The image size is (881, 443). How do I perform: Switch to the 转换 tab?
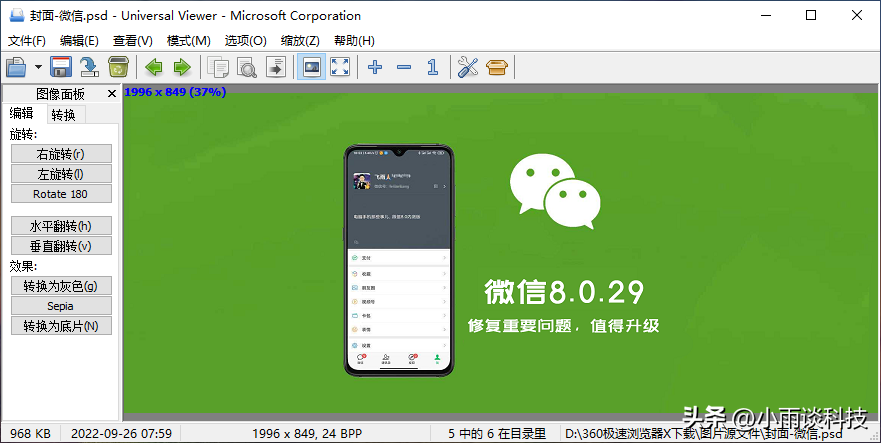pyautogui.click(x=63, y=115)
